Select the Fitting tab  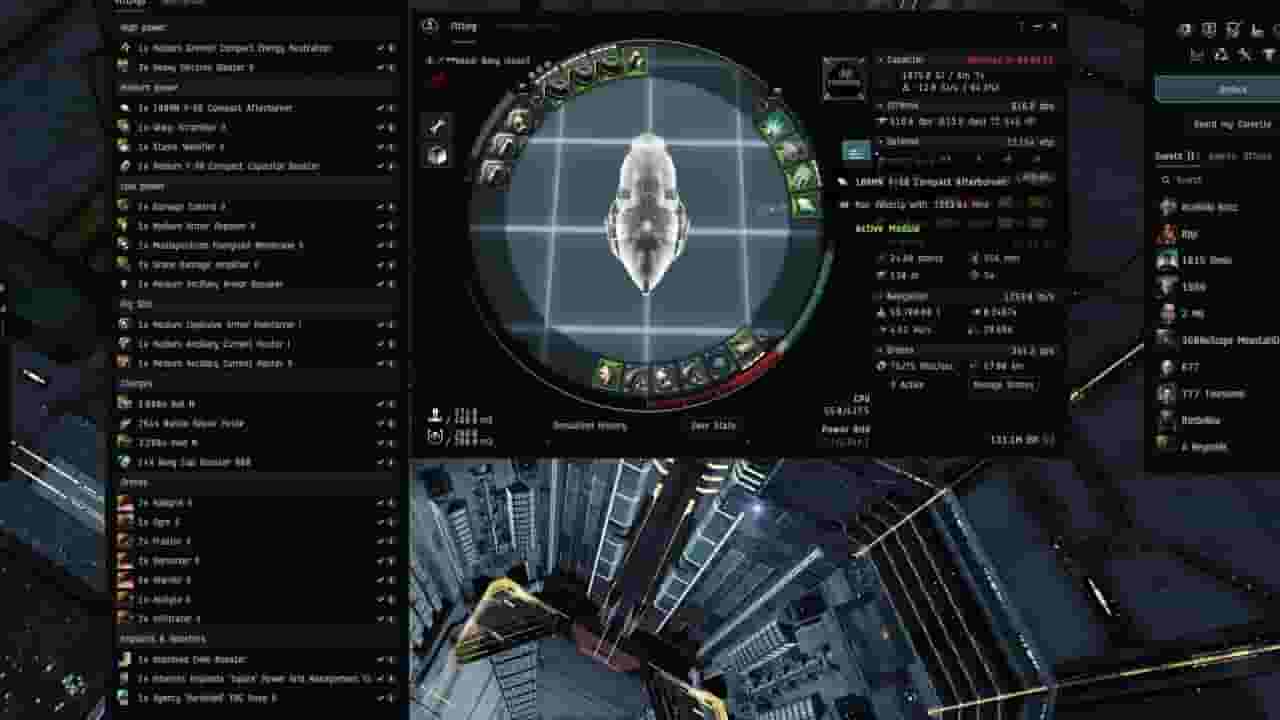[463, 27]
